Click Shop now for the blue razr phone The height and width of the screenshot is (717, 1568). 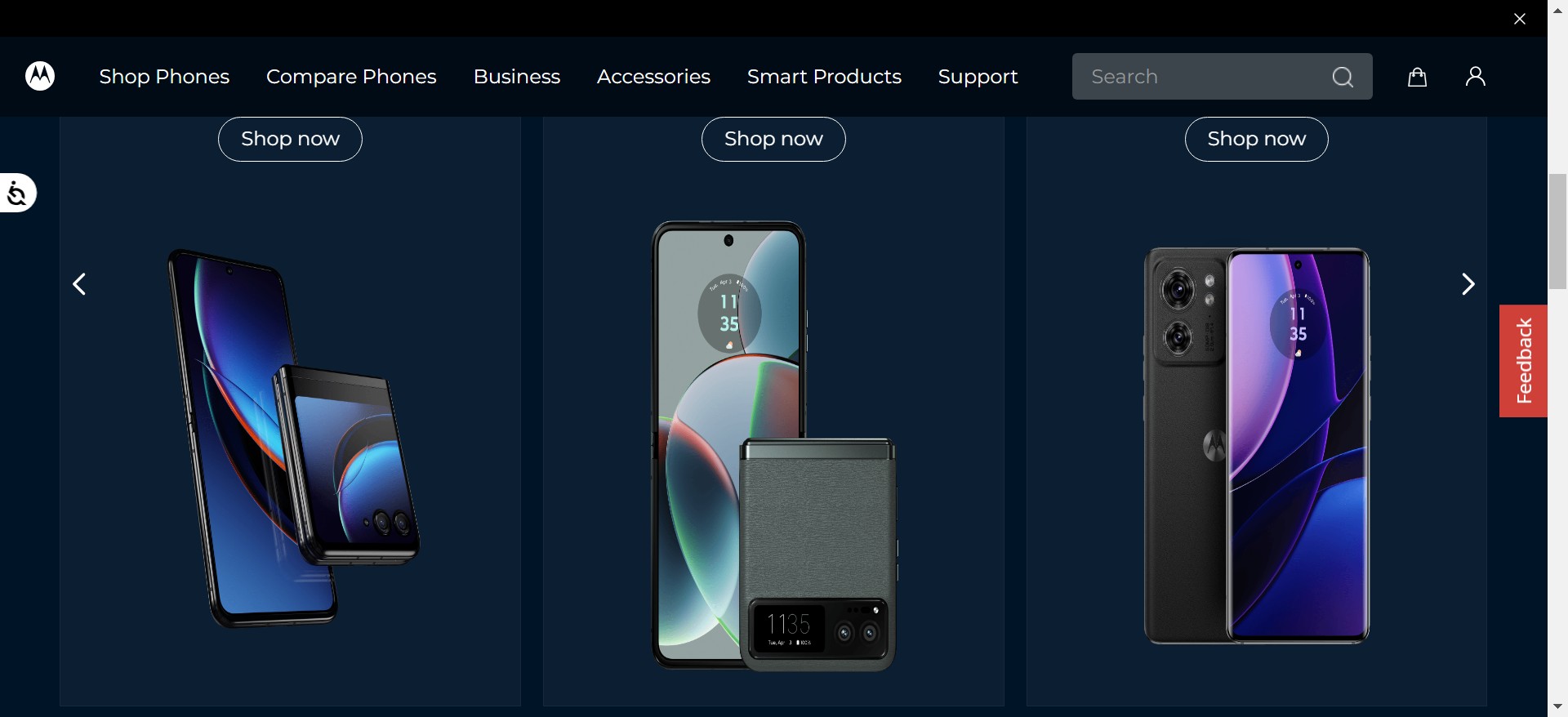click(x=290, y=139)
